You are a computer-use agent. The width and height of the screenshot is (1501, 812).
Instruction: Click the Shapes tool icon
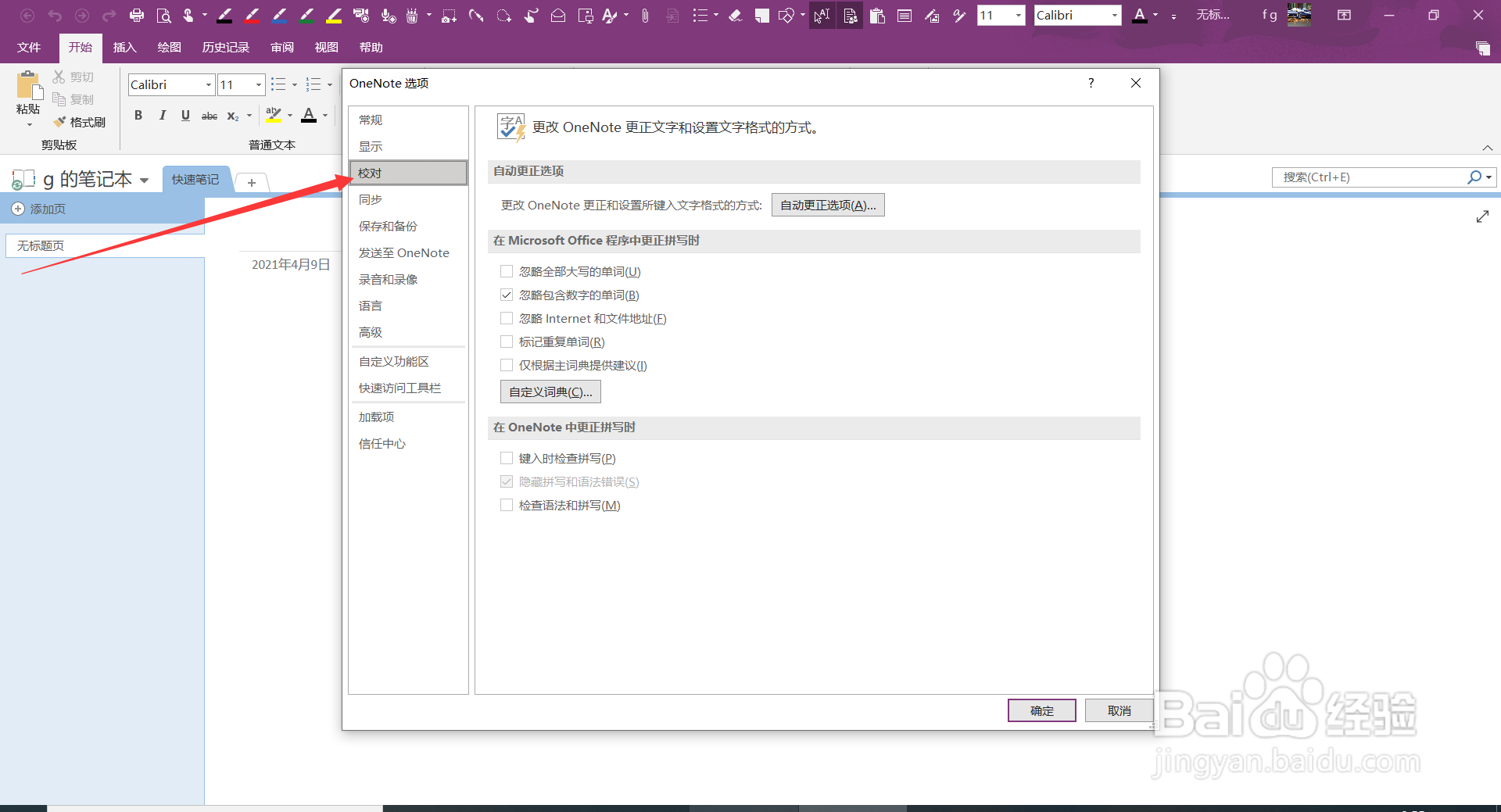pos(786,15)
